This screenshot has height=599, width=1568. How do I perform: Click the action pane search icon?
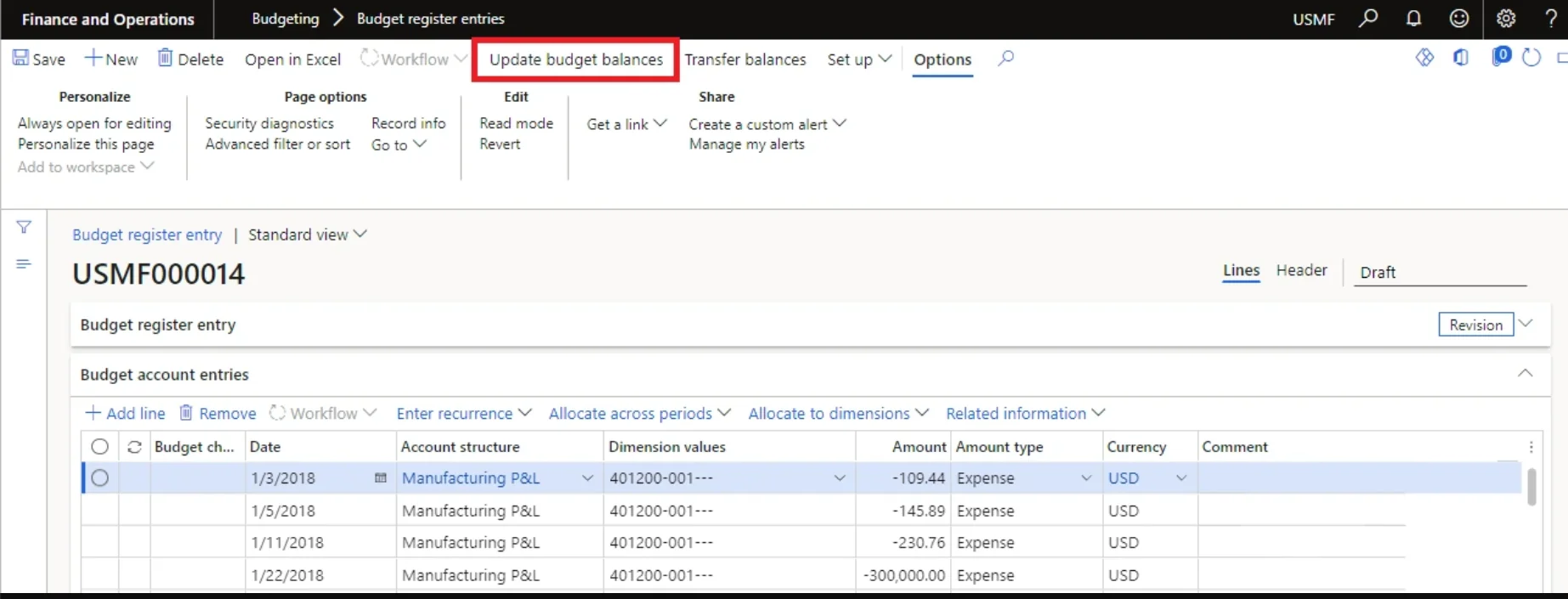pos(1006,59)
